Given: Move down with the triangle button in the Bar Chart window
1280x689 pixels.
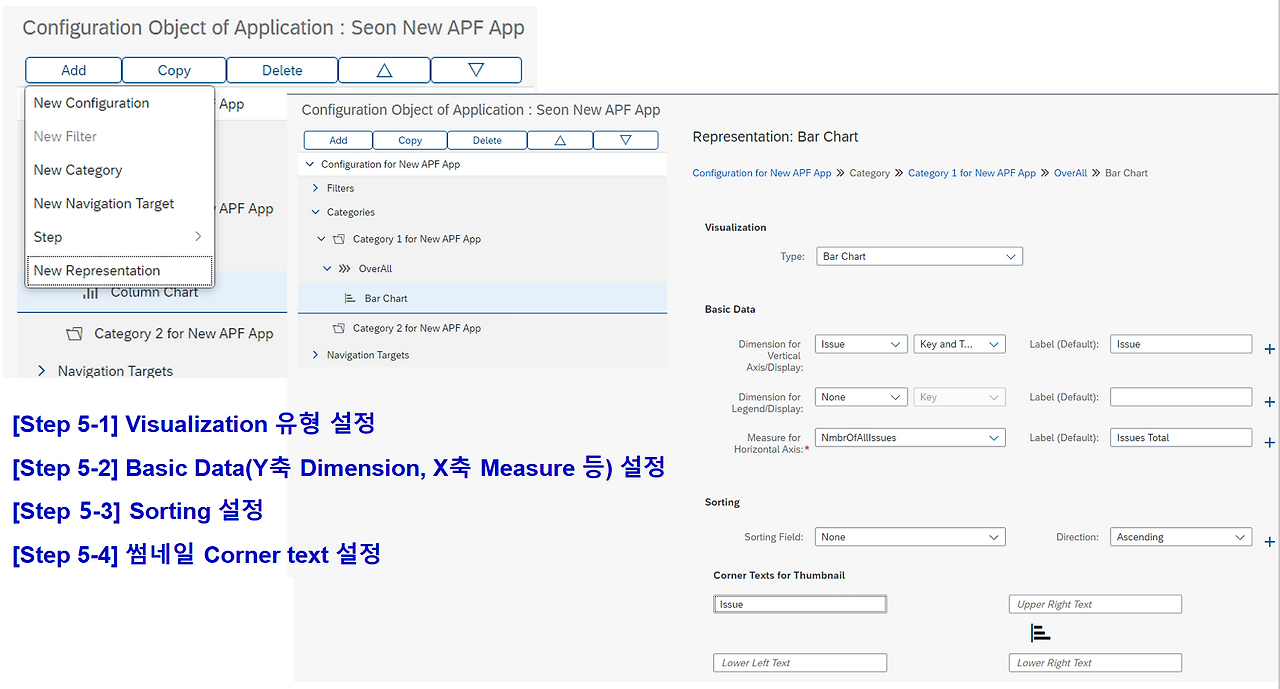Looking at the screenshot, I should (625, 140).
